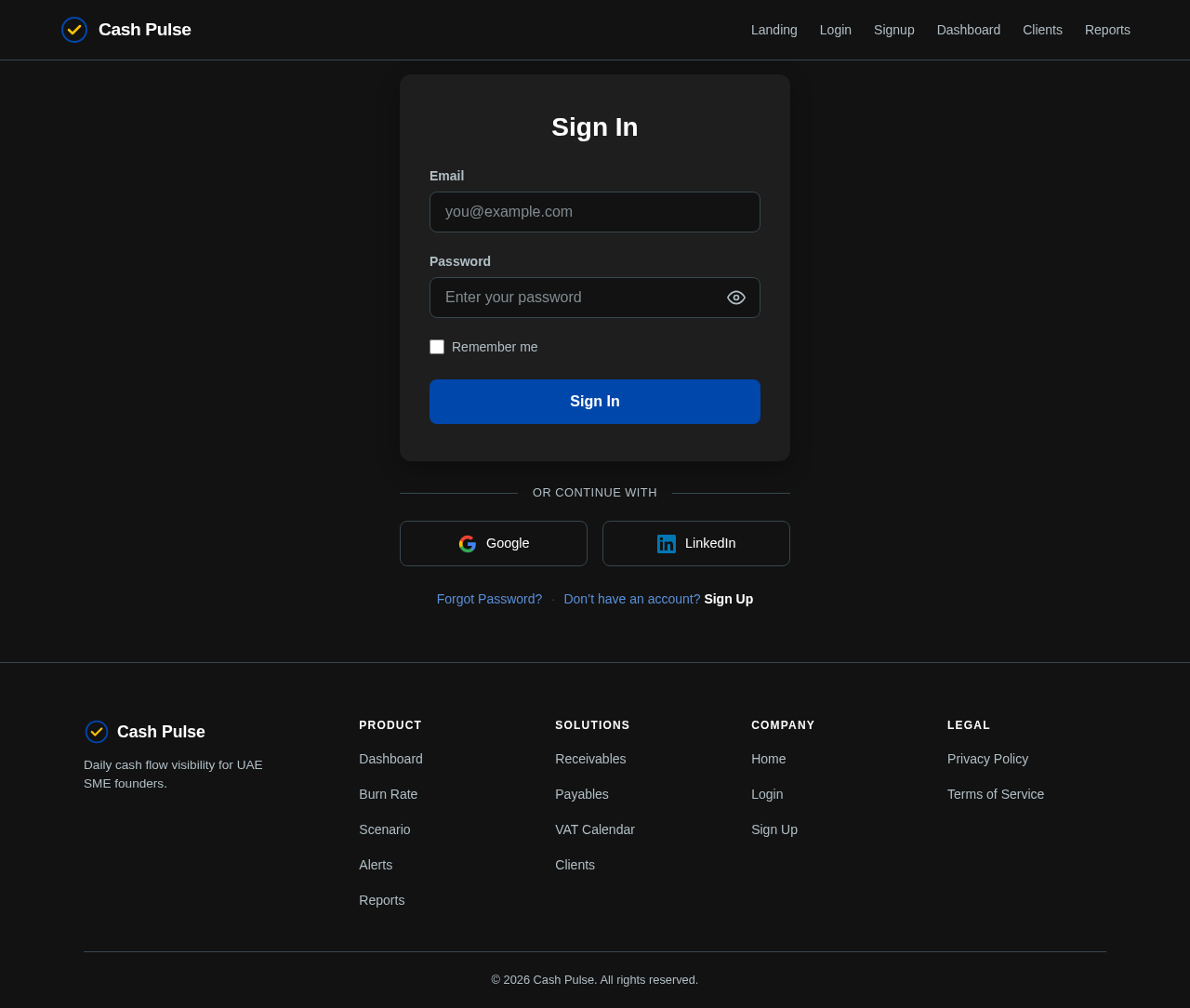This screenshot has height=1008, width=1190.
Task: Open footer Clients link under Solutions
Action: [x=575, y=865]
